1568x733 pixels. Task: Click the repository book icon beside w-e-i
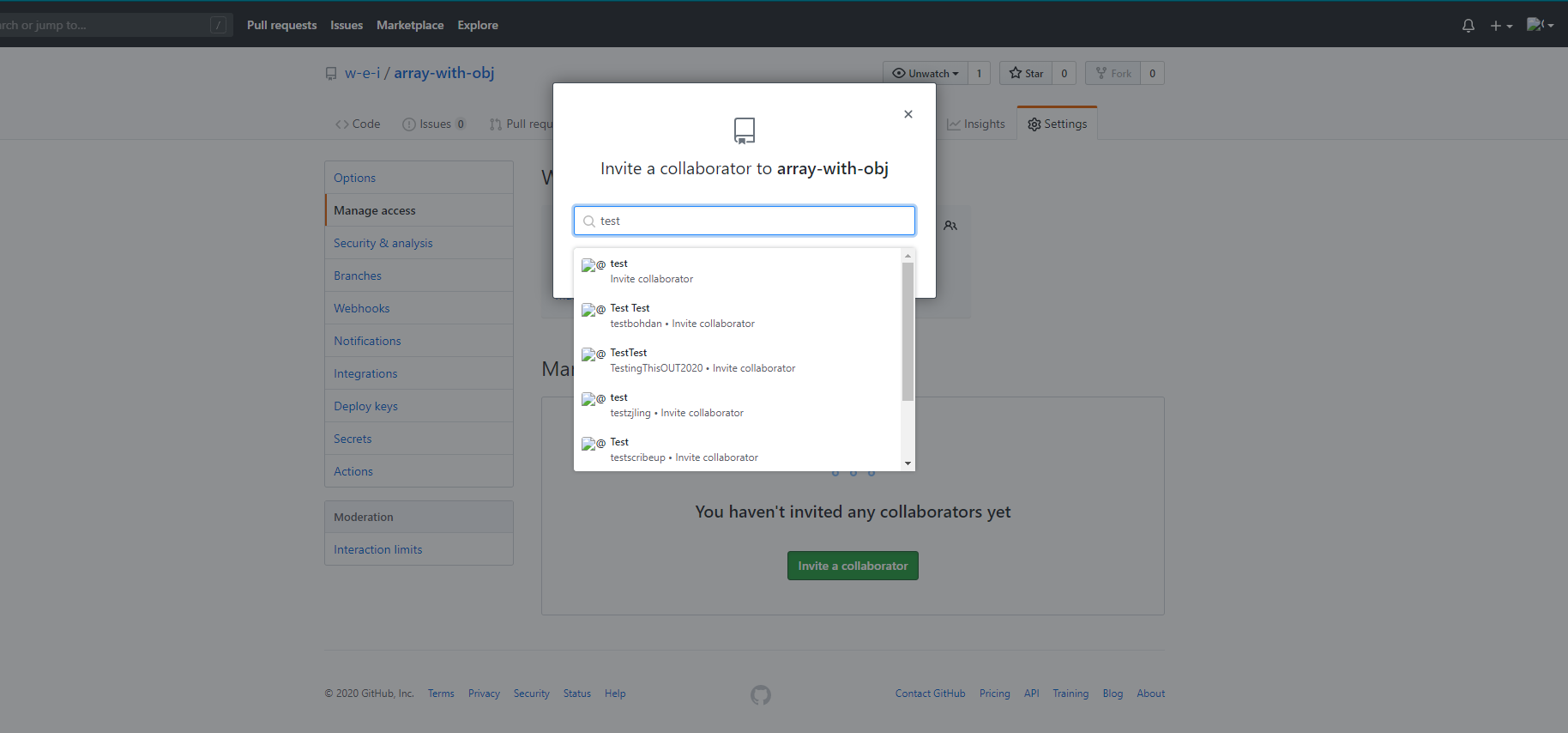(x=331, y=74)
